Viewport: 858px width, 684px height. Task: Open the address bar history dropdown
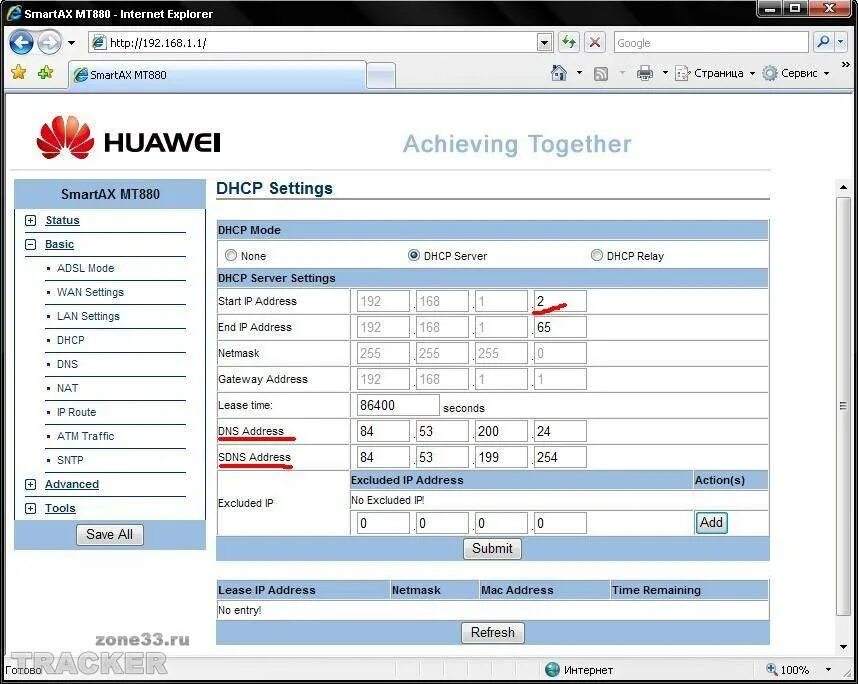pos(544,43)
